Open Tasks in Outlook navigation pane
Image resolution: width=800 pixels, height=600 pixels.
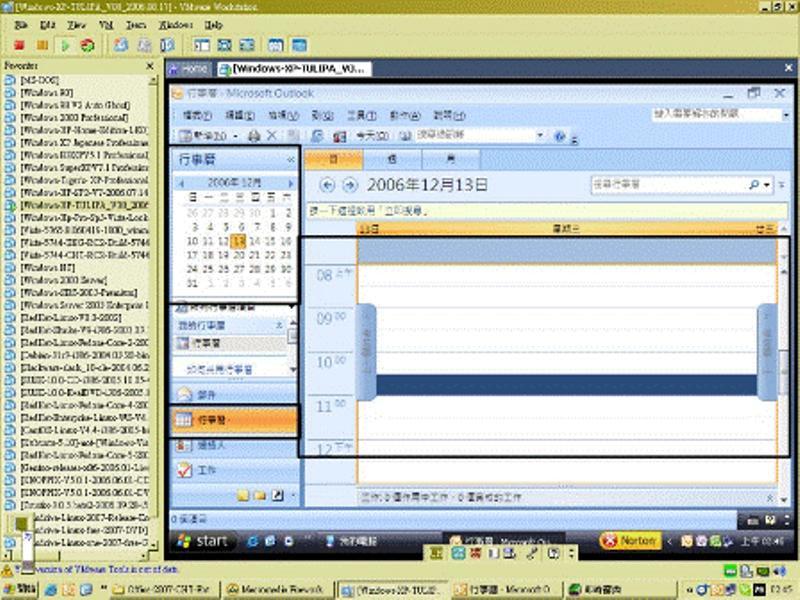click(x=234, y=470)
